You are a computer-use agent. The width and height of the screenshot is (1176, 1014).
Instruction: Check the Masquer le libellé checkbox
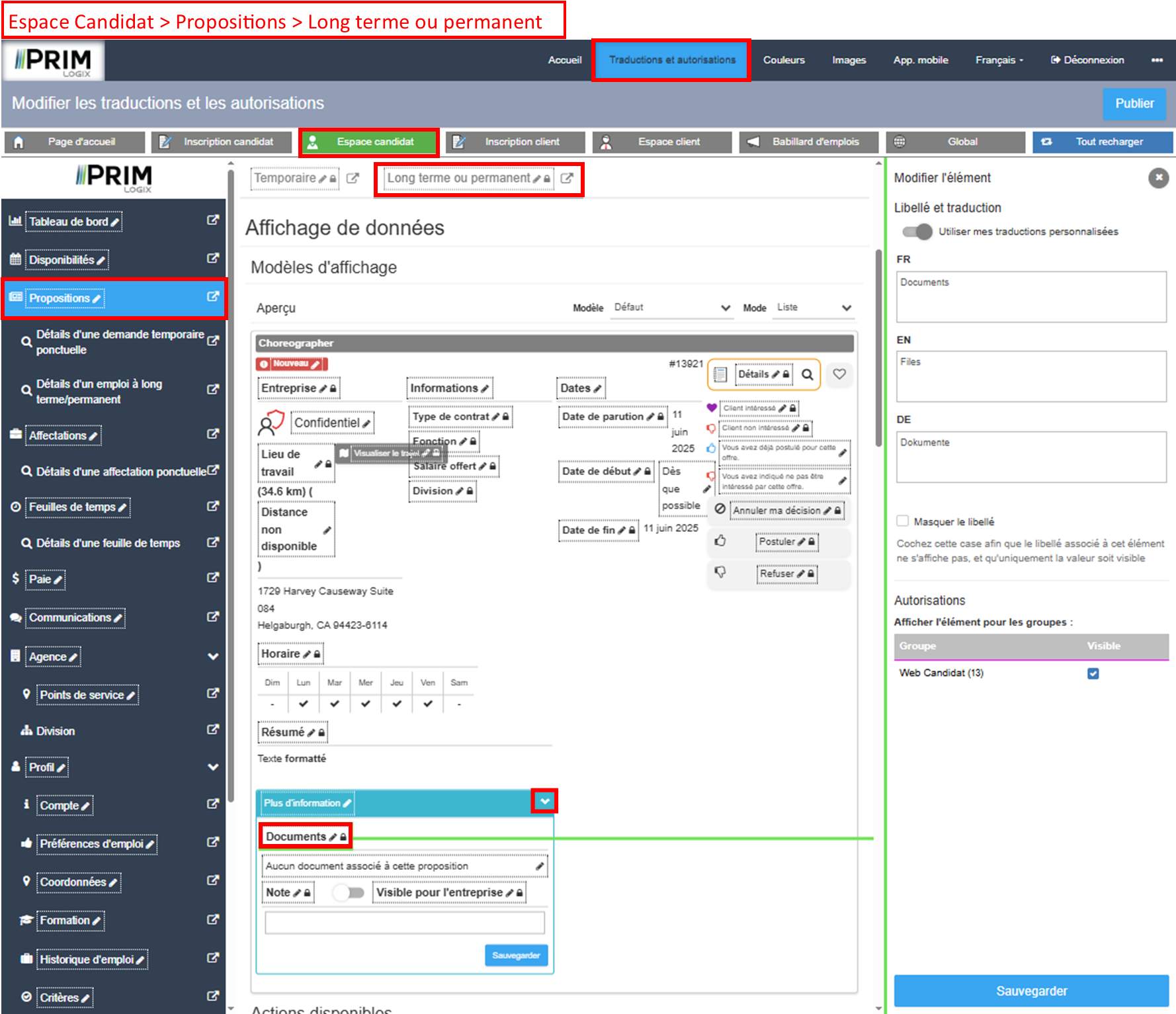tap(902, 521)
